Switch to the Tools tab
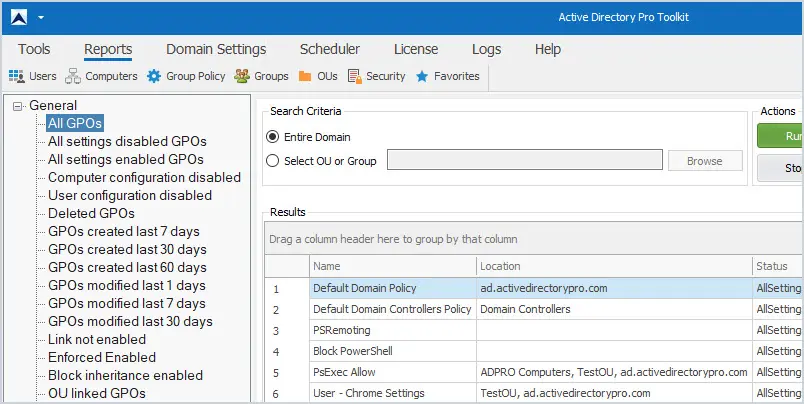Screen dimensions: 804x404 34,49
